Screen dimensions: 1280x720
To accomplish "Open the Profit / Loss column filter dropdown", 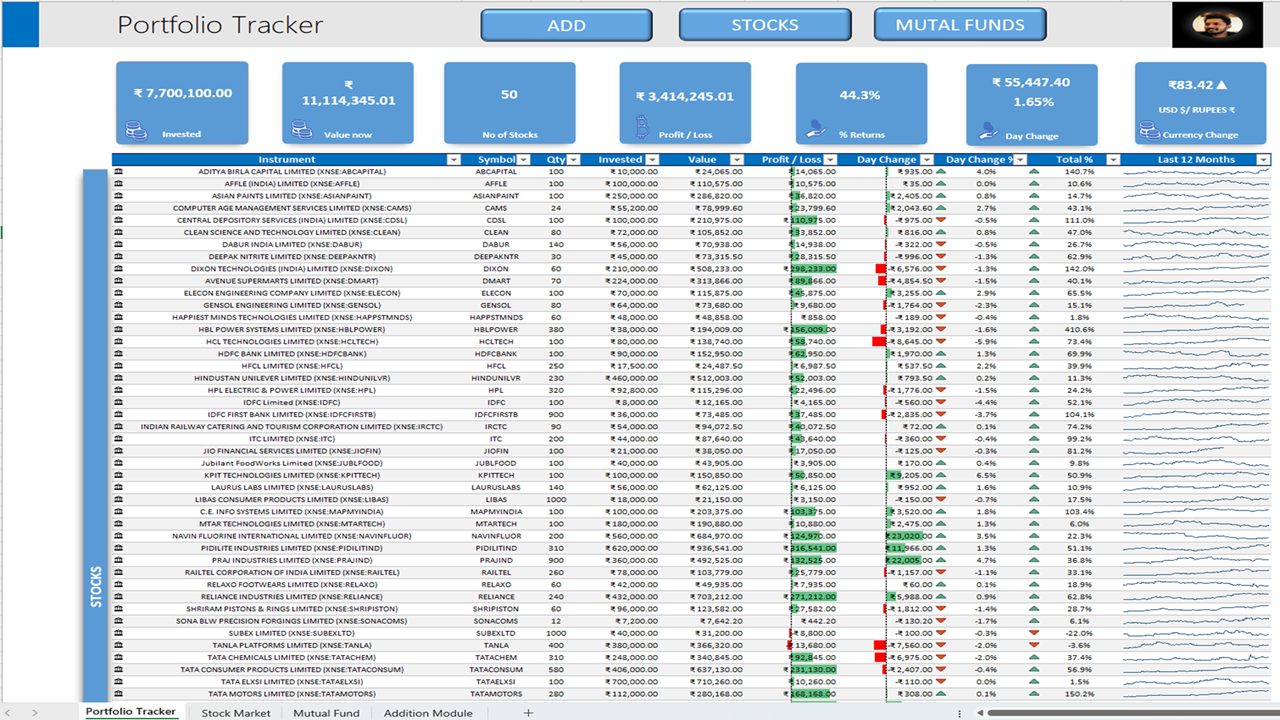I will coord(831,160).
